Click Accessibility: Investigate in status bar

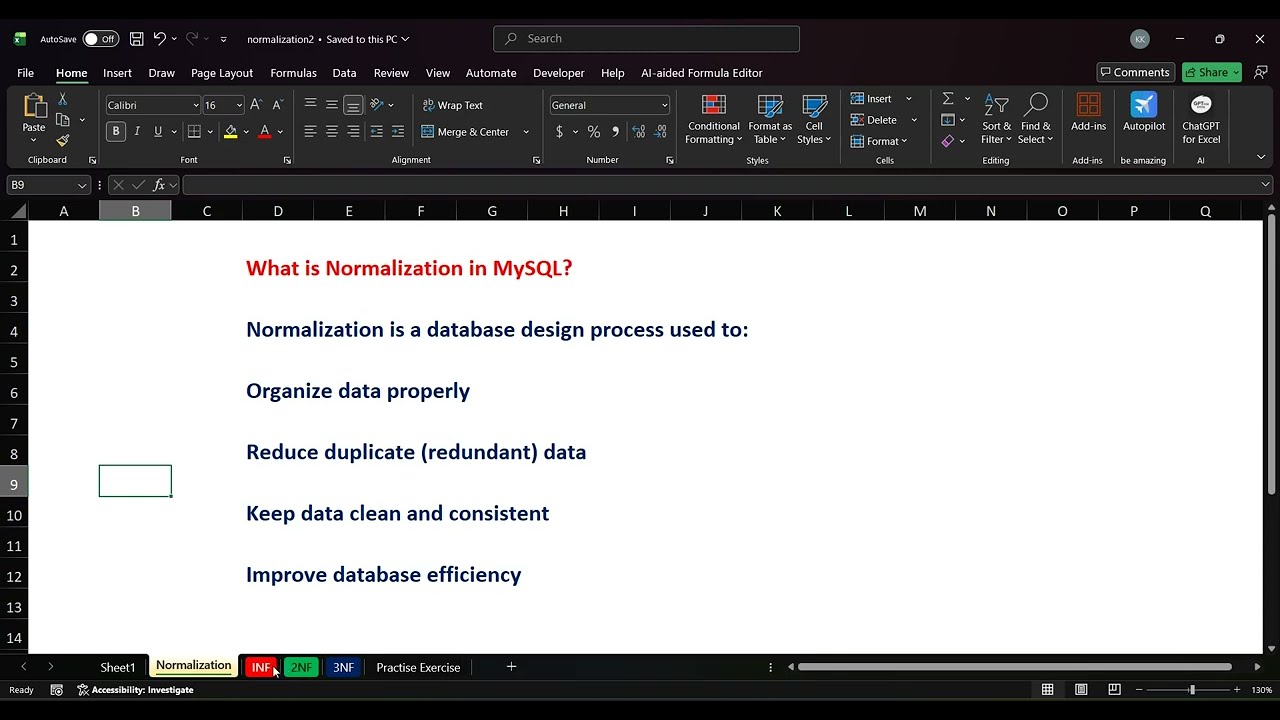coord(135,690)
